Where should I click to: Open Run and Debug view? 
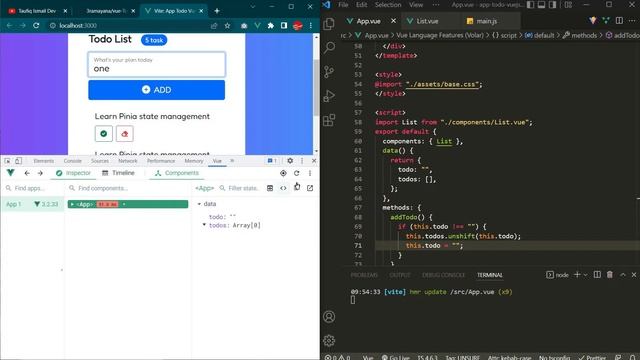(329, 96)
